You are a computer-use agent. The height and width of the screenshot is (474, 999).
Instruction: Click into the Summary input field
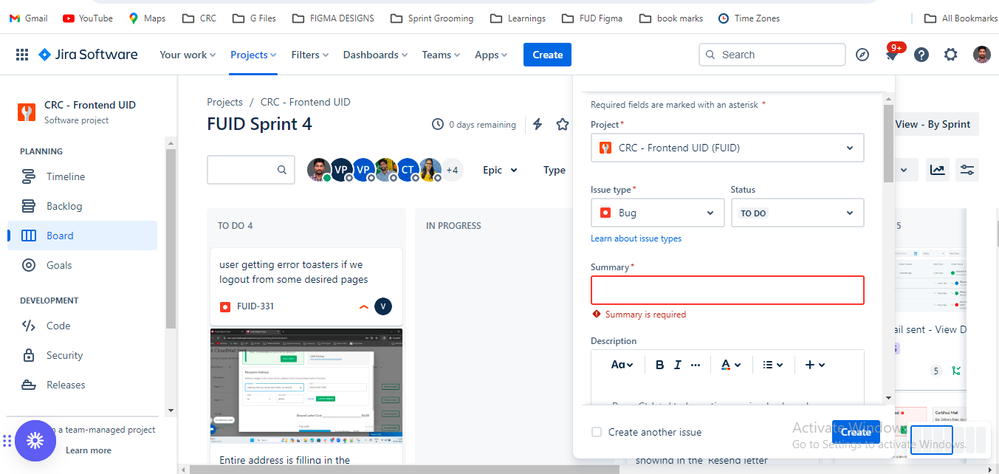[x=727, y=290]
